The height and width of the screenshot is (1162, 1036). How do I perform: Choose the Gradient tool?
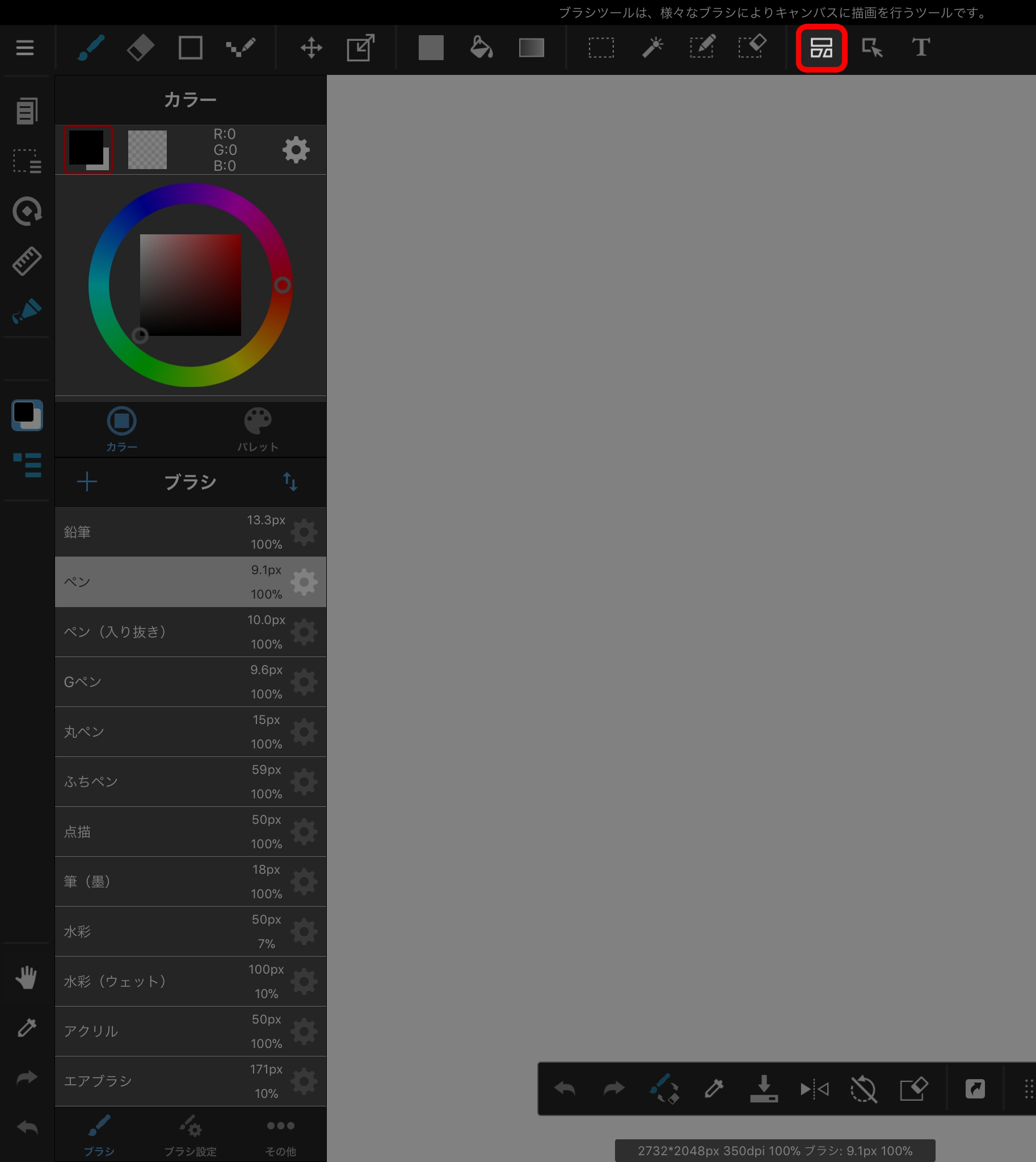point(531,48)
